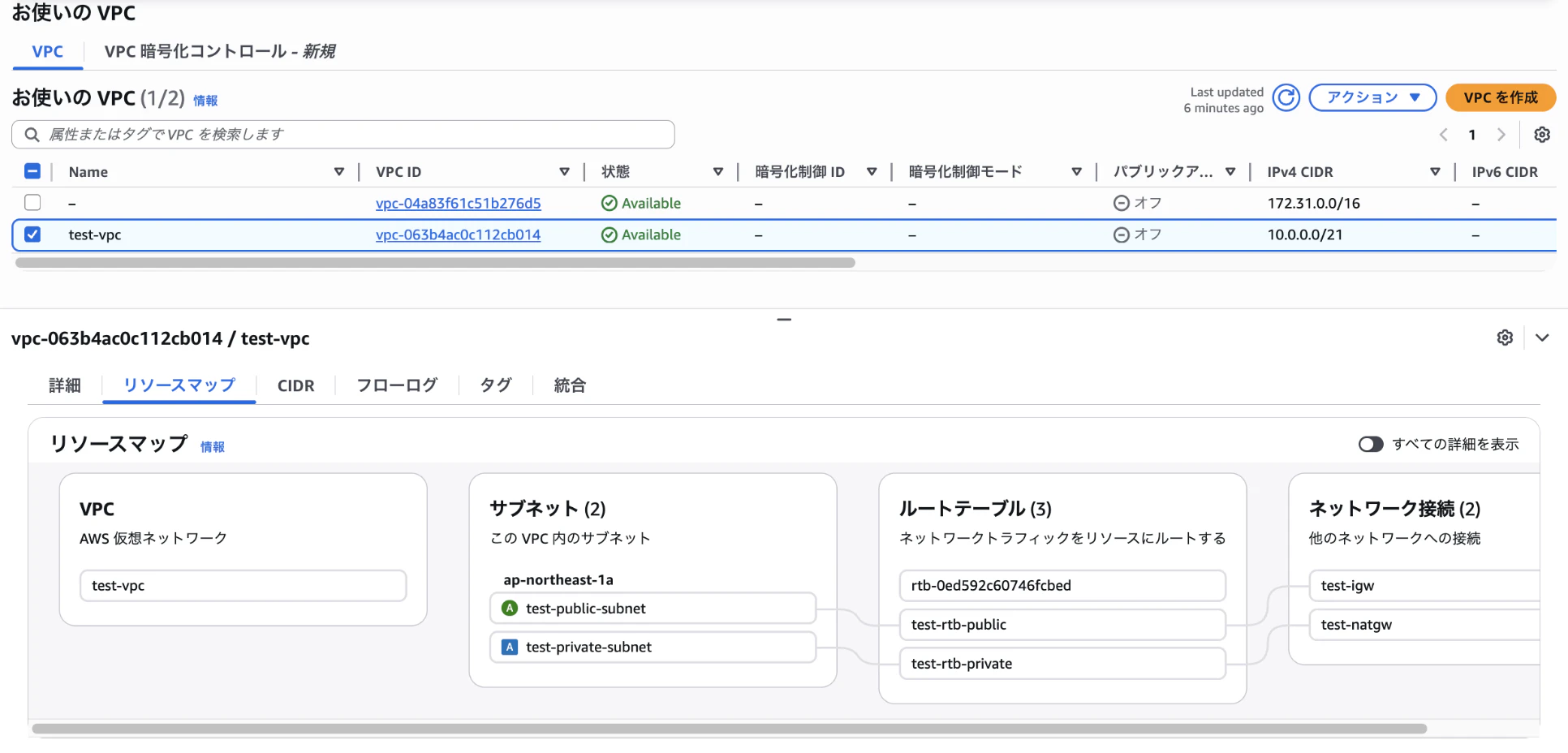Viewport: 1568px width, 753px height.
Task: Open VPC encryption controls tab
Action: coord(220,51)
